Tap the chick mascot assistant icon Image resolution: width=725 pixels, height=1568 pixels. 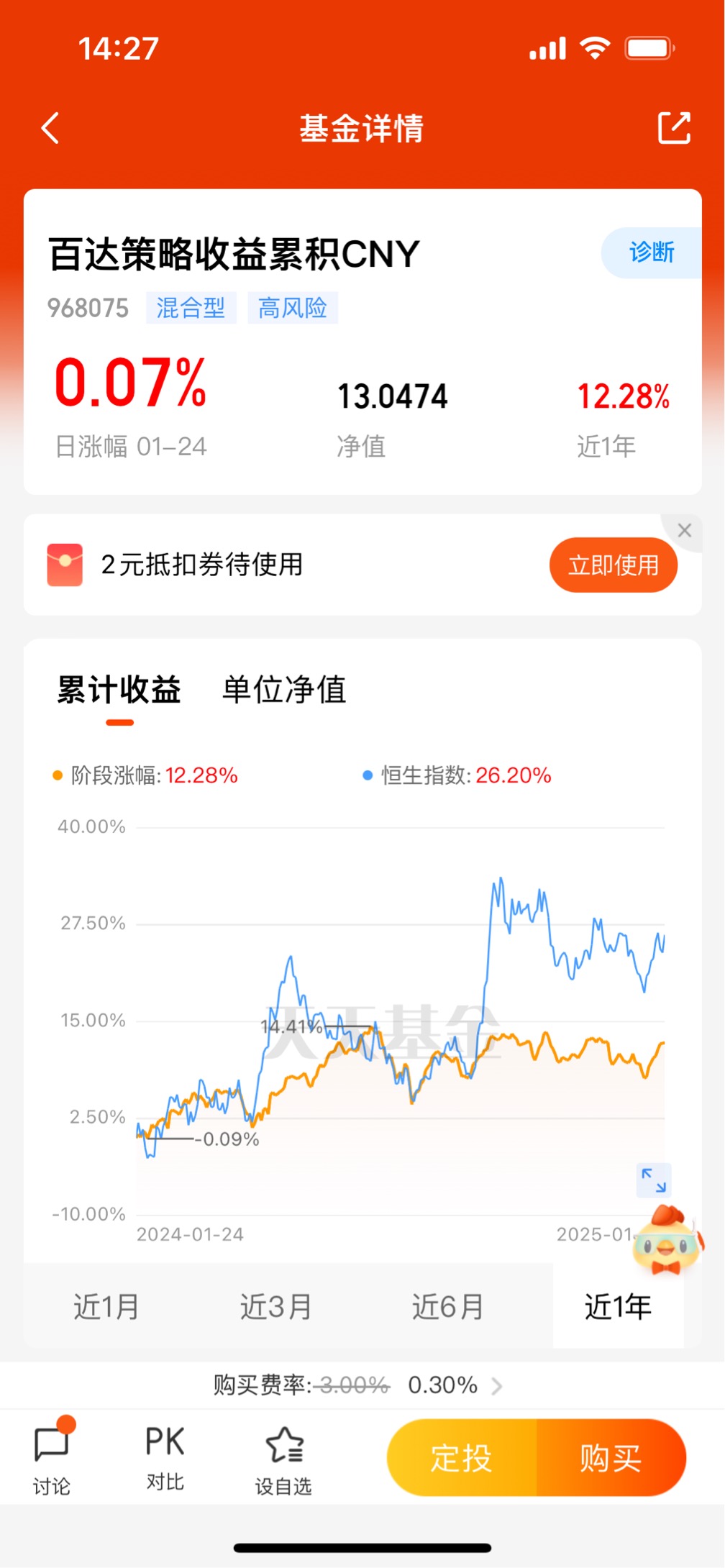tap(667, 1240)
